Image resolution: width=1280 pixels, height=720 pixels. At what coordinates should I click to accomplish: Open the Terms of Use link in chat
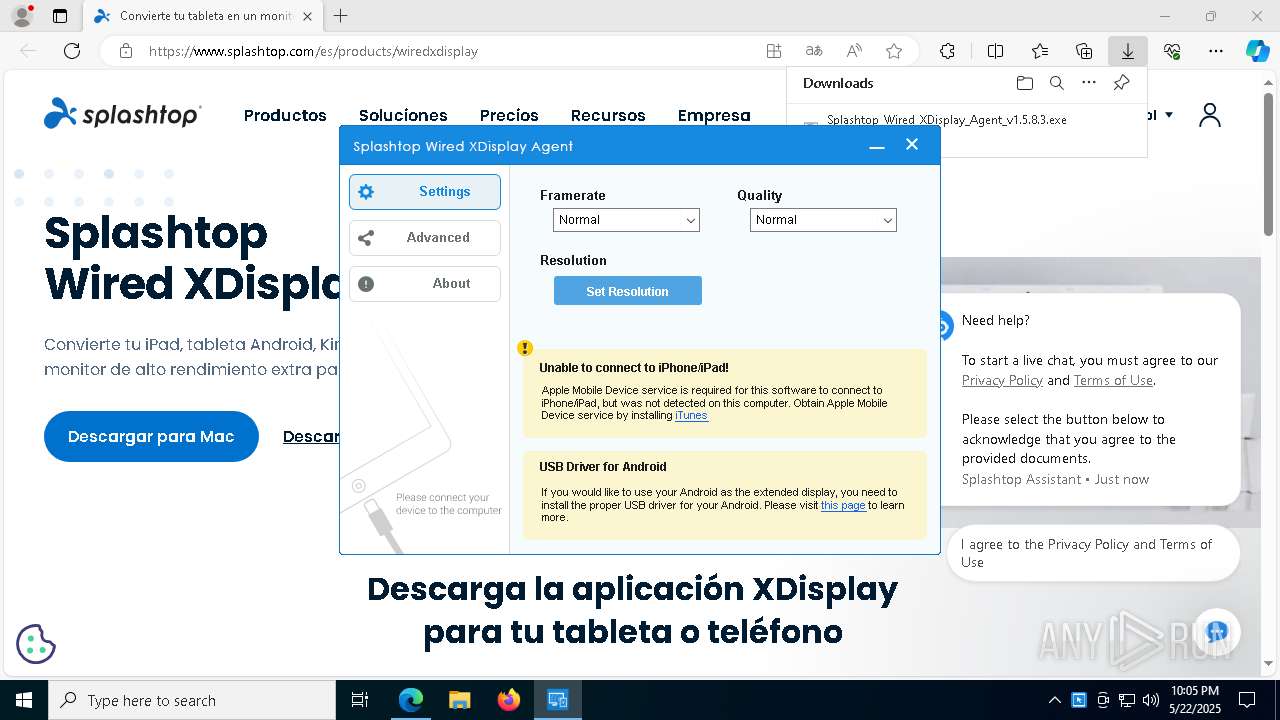[1113, 380]
